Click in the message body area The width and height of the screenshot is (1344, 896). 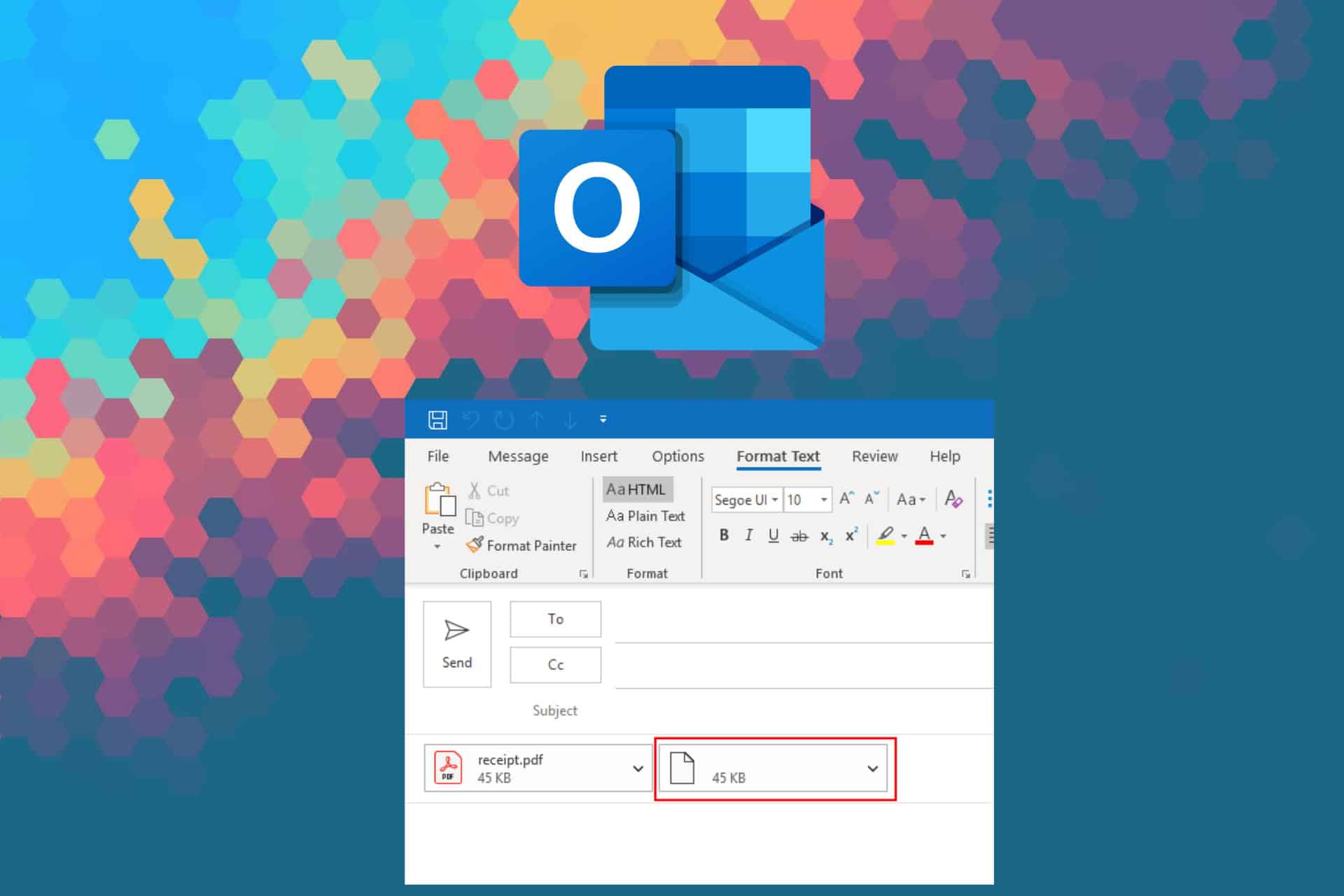(x=699, y=843)
